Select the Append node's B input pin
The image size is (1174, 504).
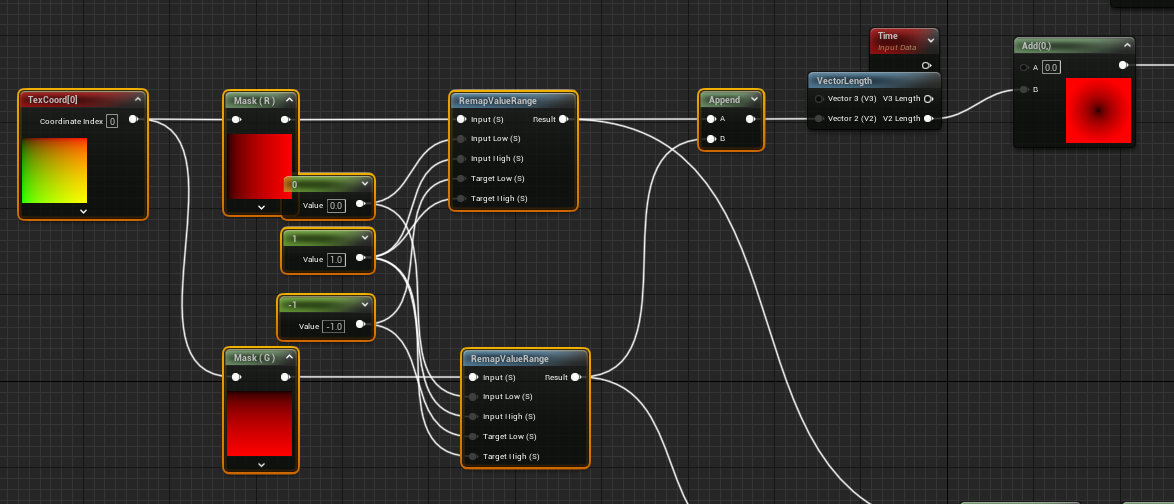(x=710, y=138)
